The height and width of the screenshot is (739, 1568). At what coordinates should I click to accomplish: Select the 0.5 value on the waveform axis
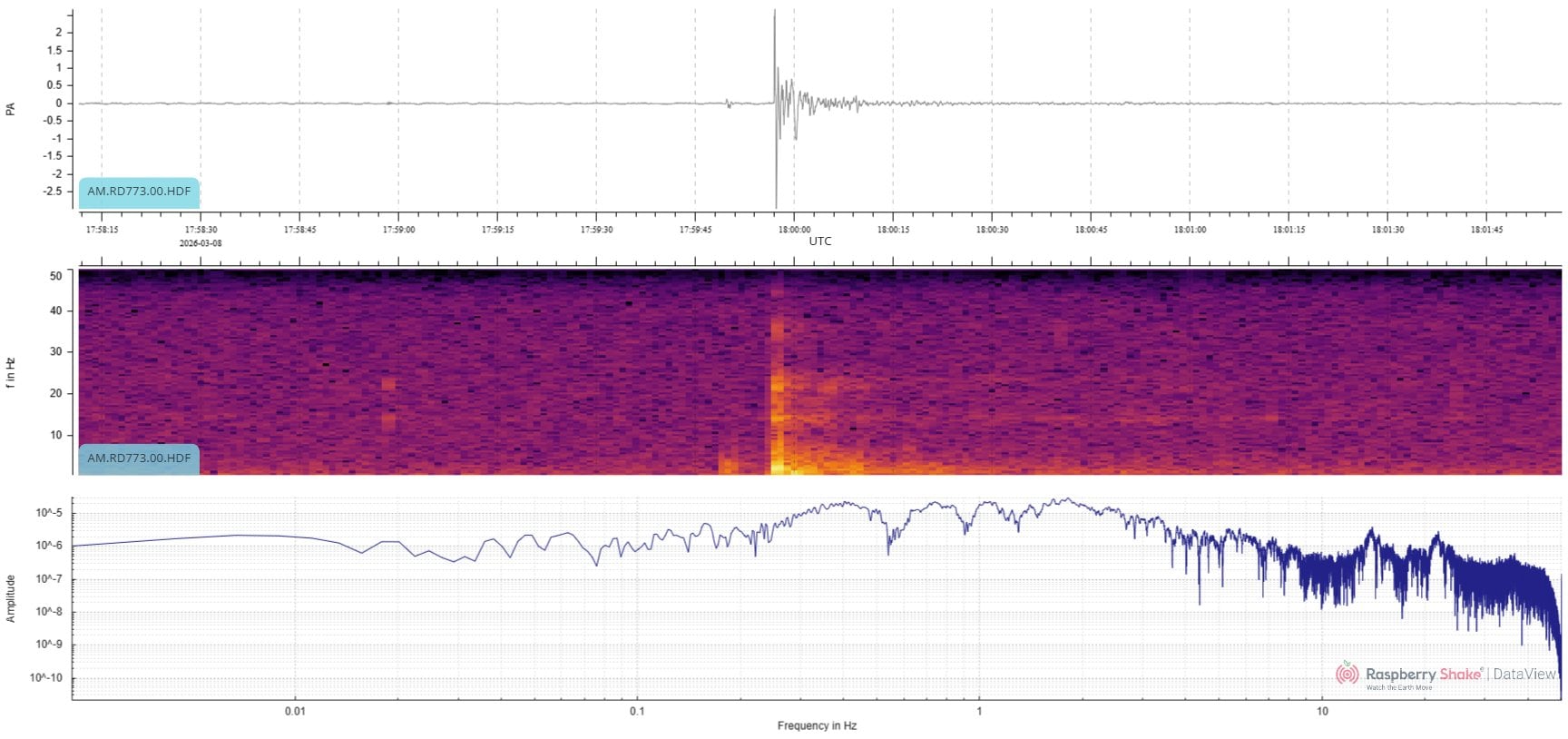[54, 85]
